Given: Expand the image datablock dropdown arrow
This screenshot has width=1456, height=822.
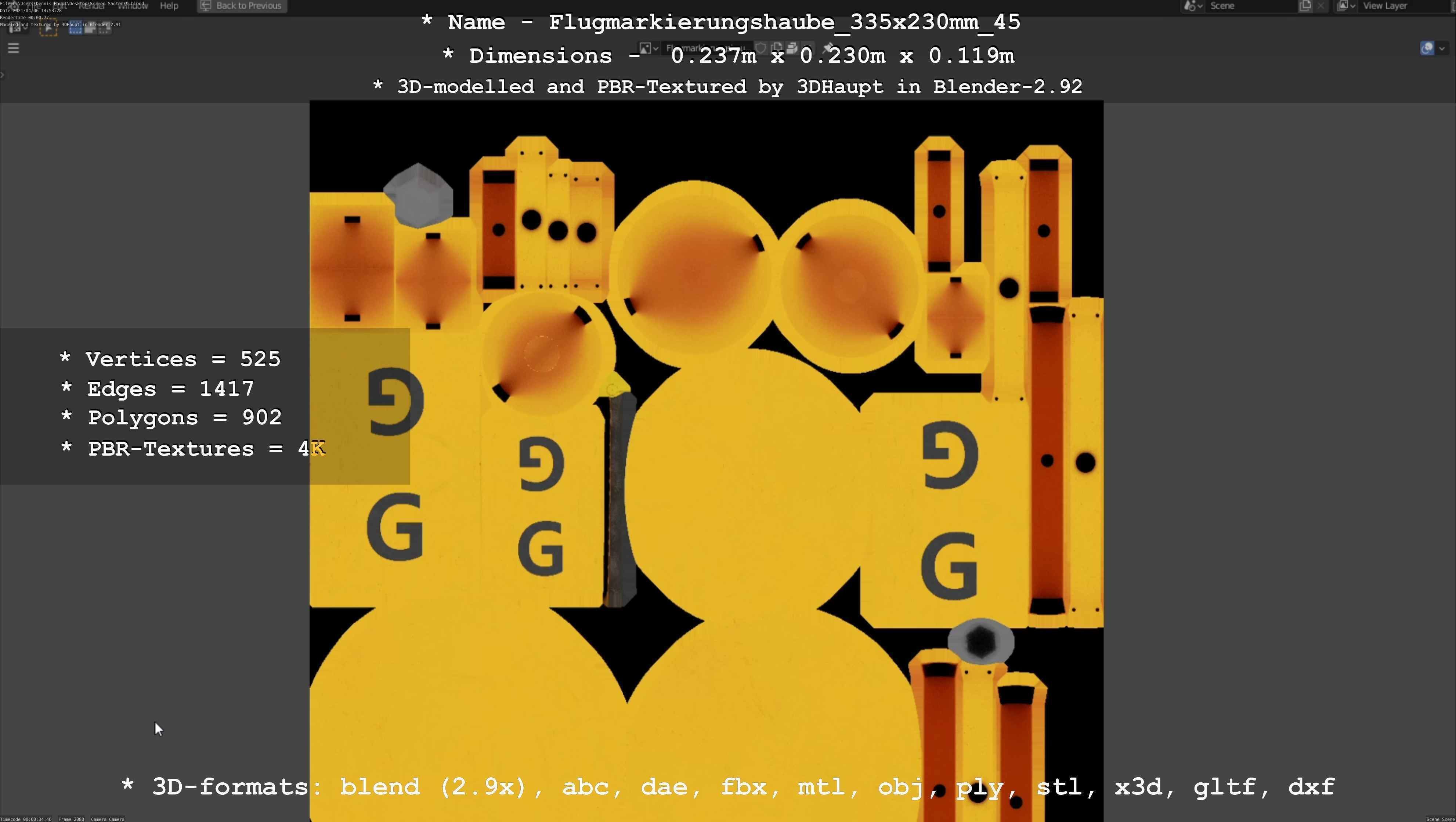Looking at the screenshot, I should pos(655,48).
